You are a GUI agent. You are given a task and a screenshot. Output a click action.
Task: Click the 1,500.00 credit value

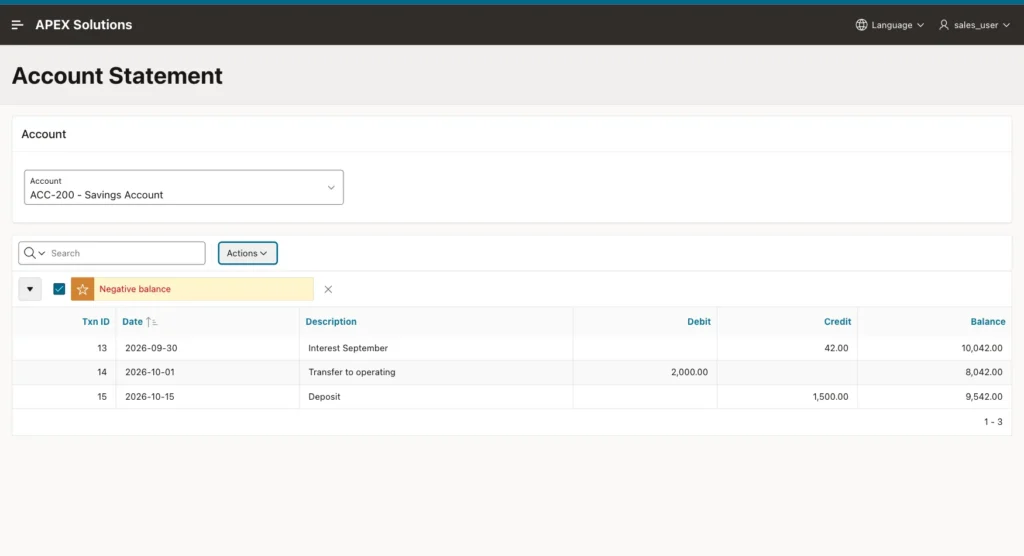click(830, 397)
